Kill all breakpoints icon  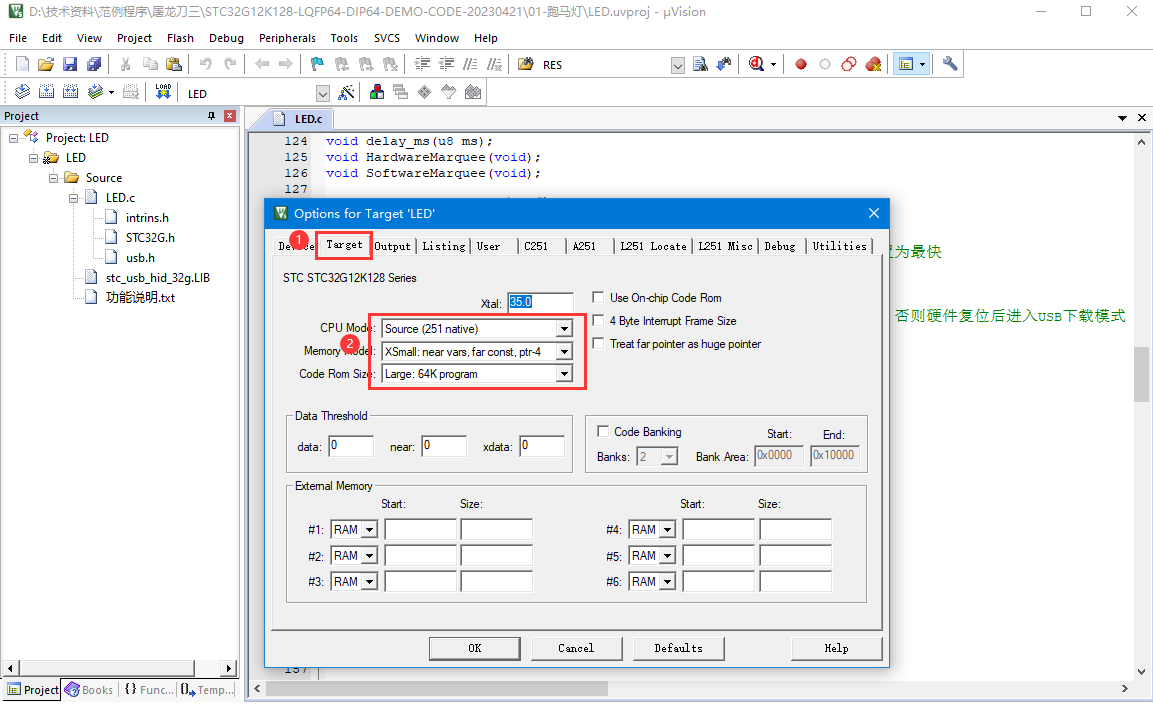point(874,64)
